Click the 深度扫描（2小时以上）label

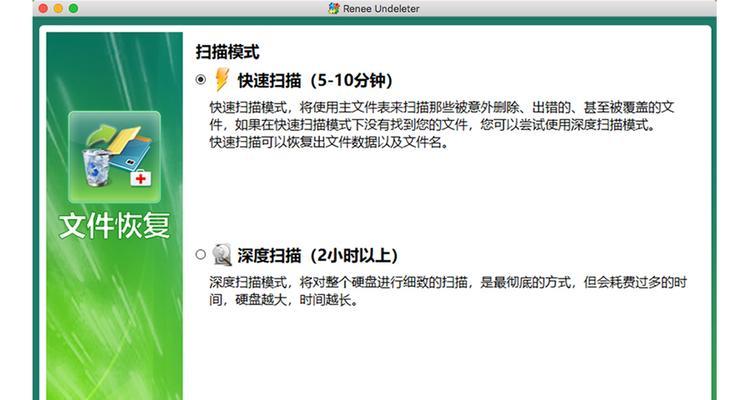(318, 256)
